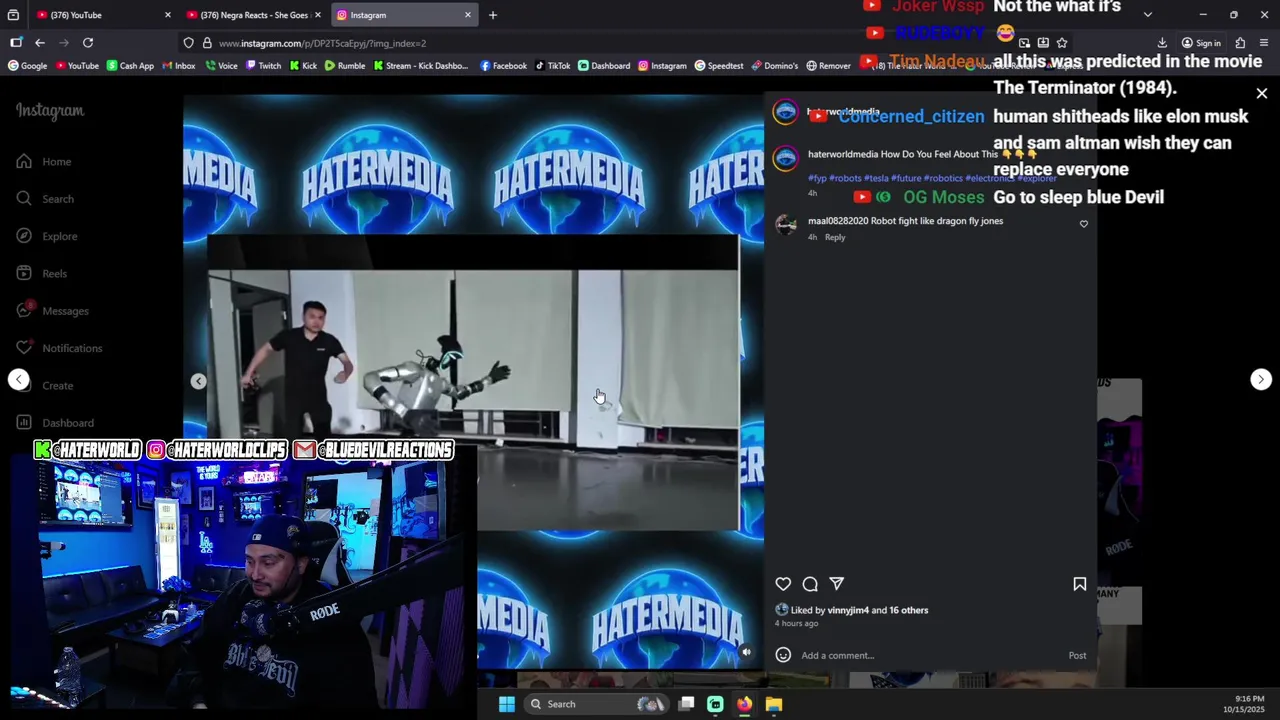The width and height of the screenshot is (1280, 720).
Task: Like maal08282020's comment
Action: pyautogui.click(x=1084, y=224)
